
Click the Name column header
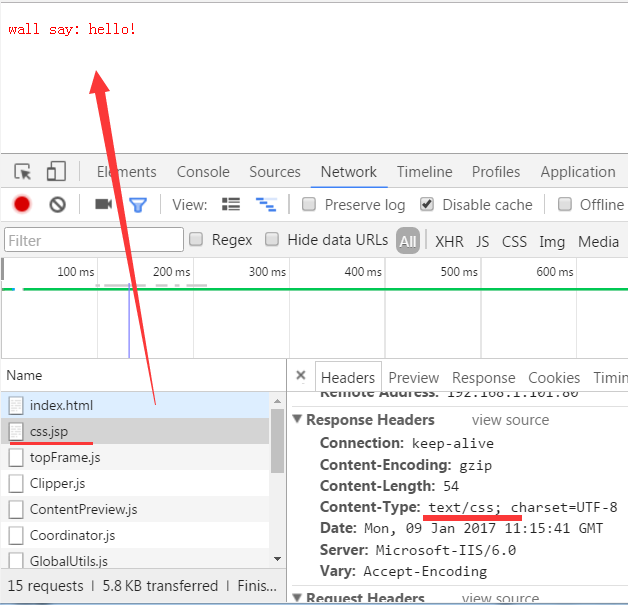143,375
